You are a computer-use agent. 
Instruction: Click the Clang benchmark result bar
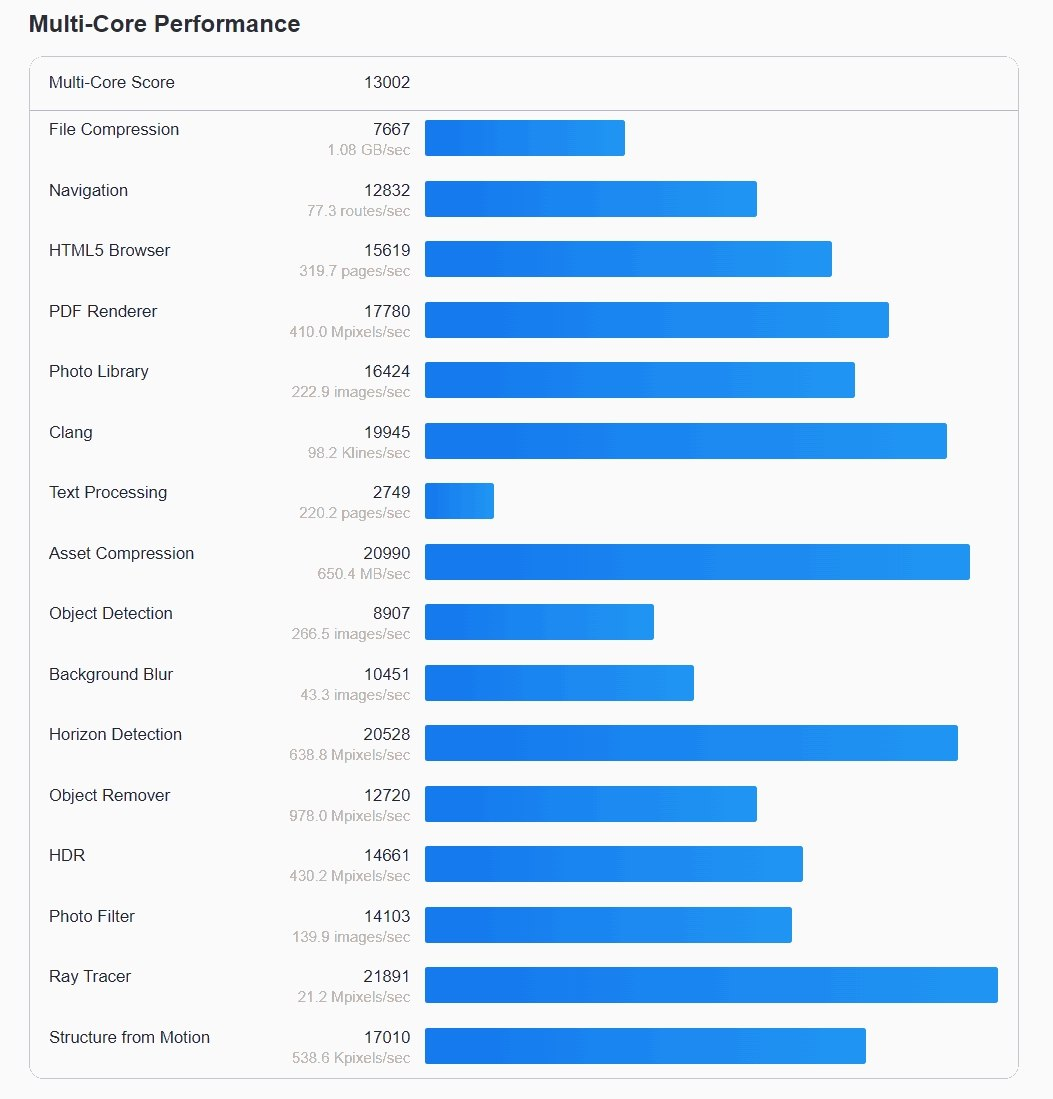686,441
